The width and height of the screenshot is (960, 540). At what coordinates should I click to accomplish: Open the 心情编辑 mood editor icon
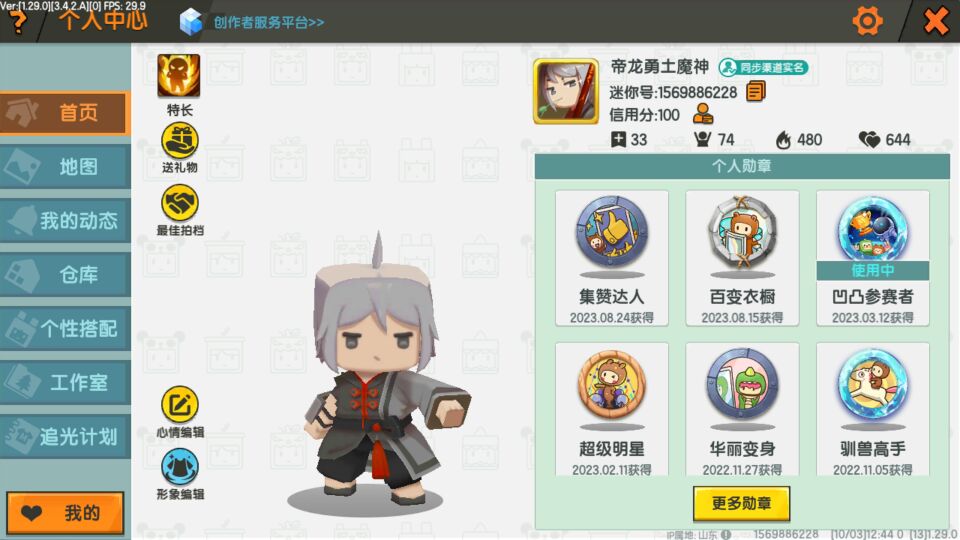179,405
